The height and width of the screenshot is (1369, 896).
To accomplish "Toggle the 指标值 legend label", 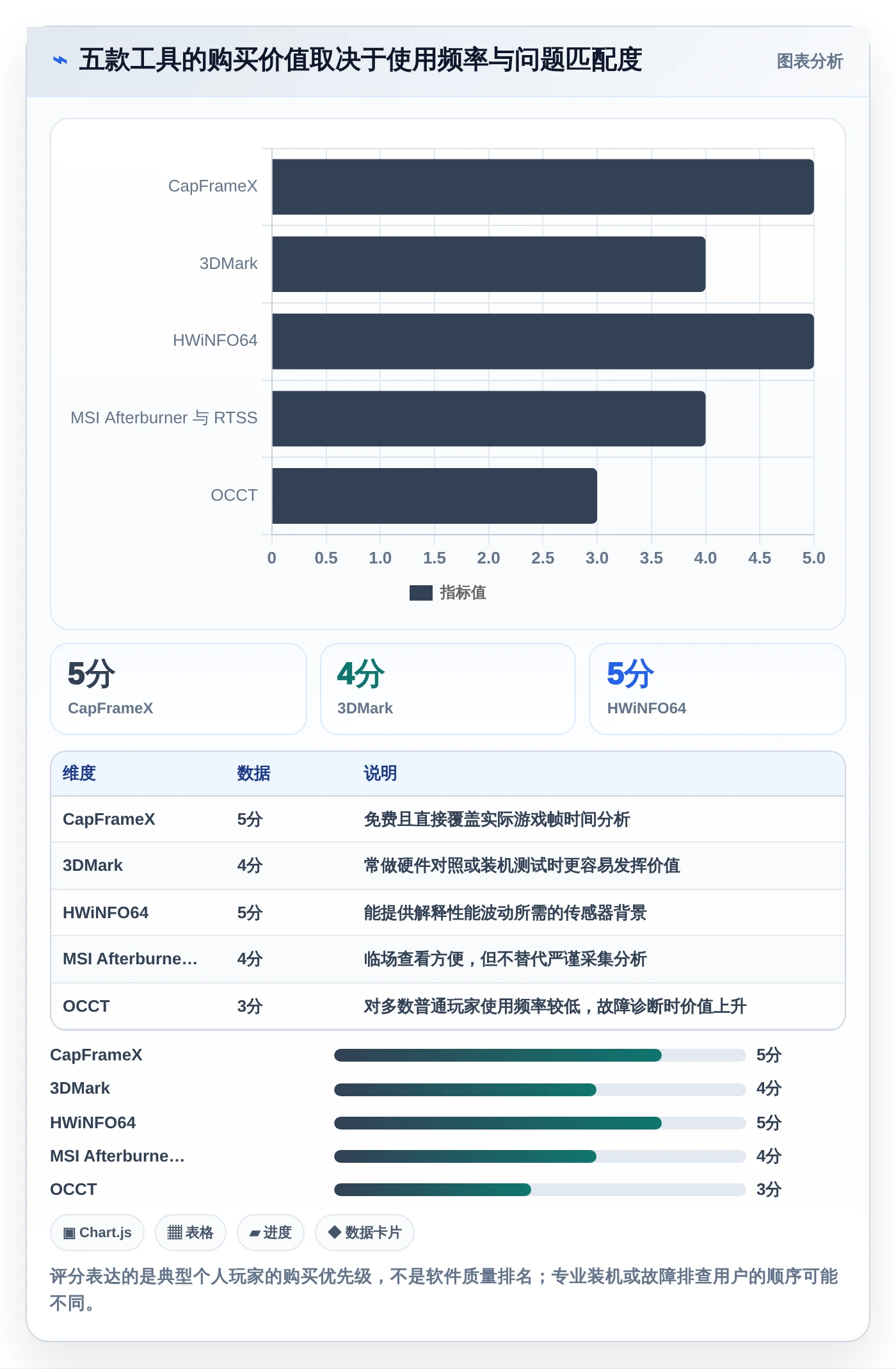I will pyautogui.click(x=463, y=593).
